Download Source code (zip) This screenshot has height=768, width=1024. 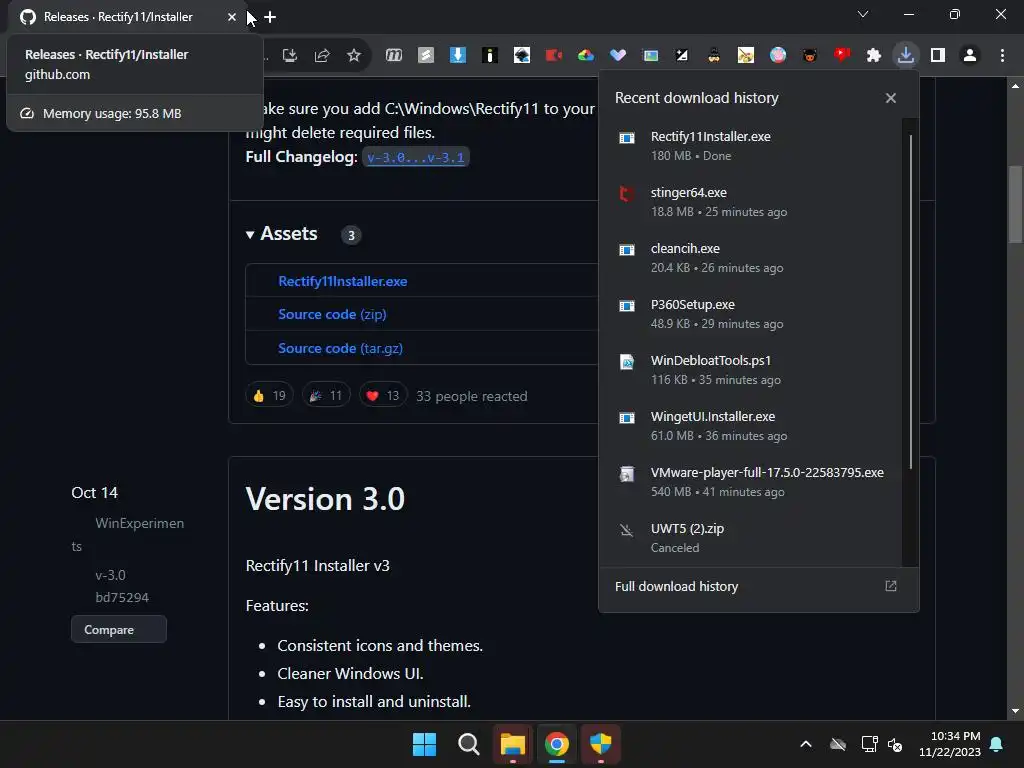click(x=332, y=314)
